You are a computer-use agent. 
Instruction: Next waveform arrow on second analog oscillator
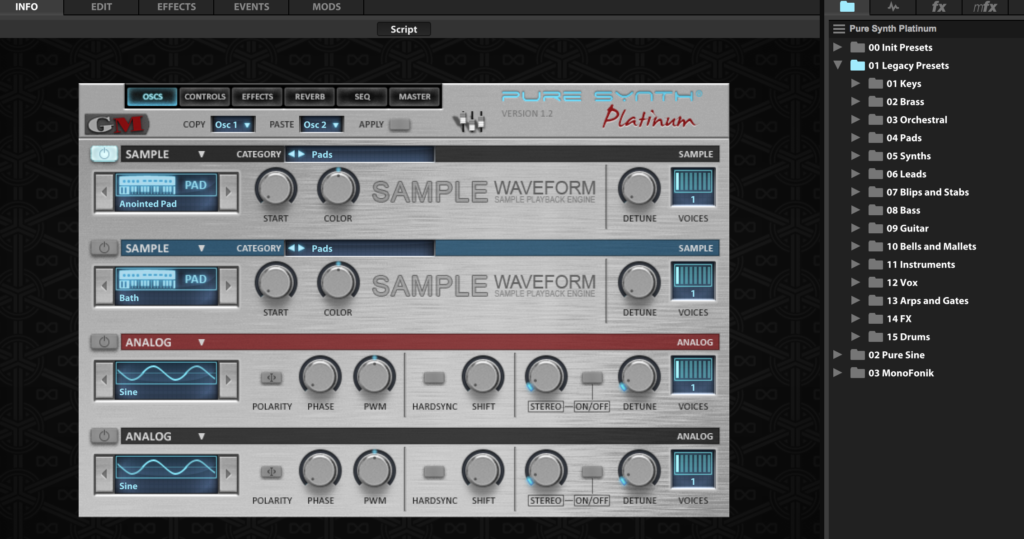pyautogui.click(x=228, y=474)
